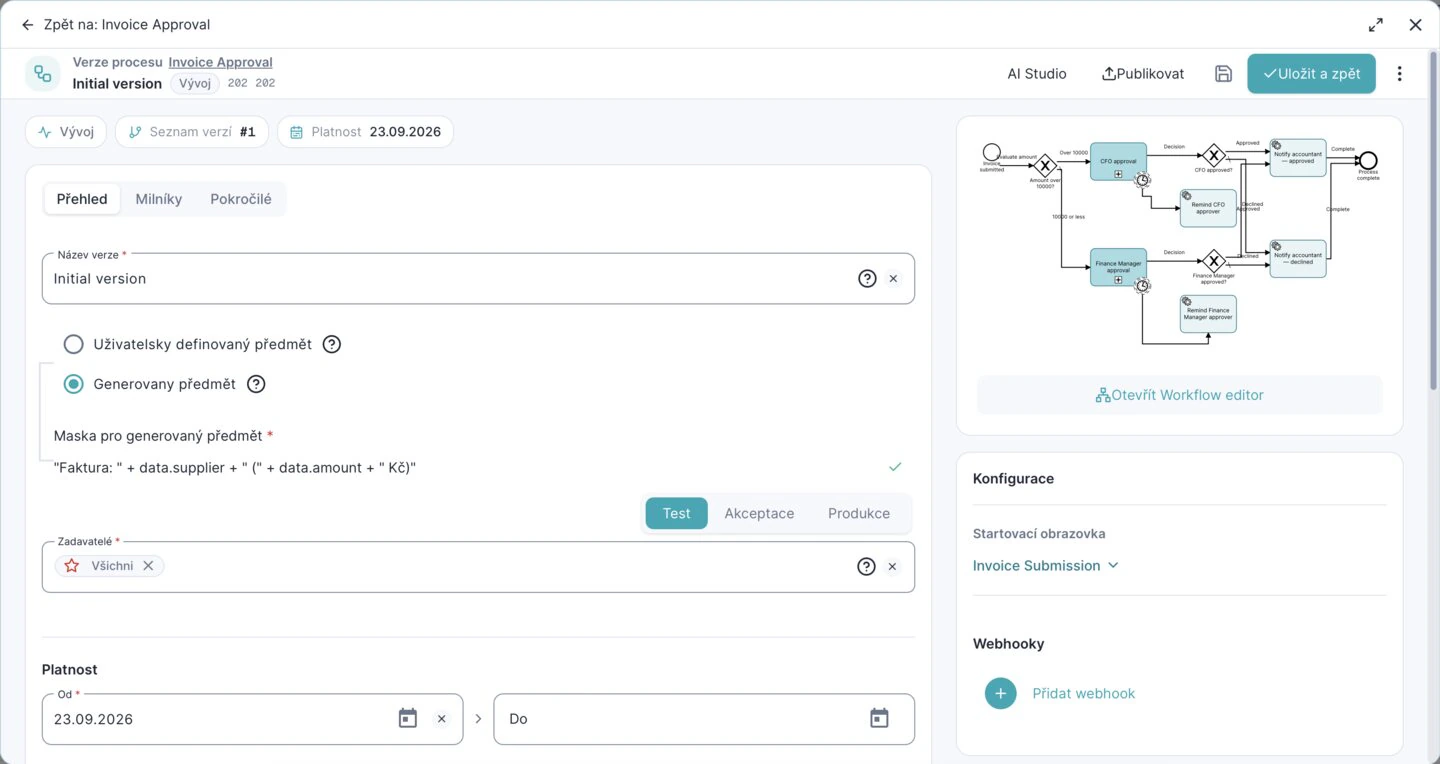Screen dimensions: 1440x764
Task: Click the workflow diagram thumbnail
Action: [1180, 243]
